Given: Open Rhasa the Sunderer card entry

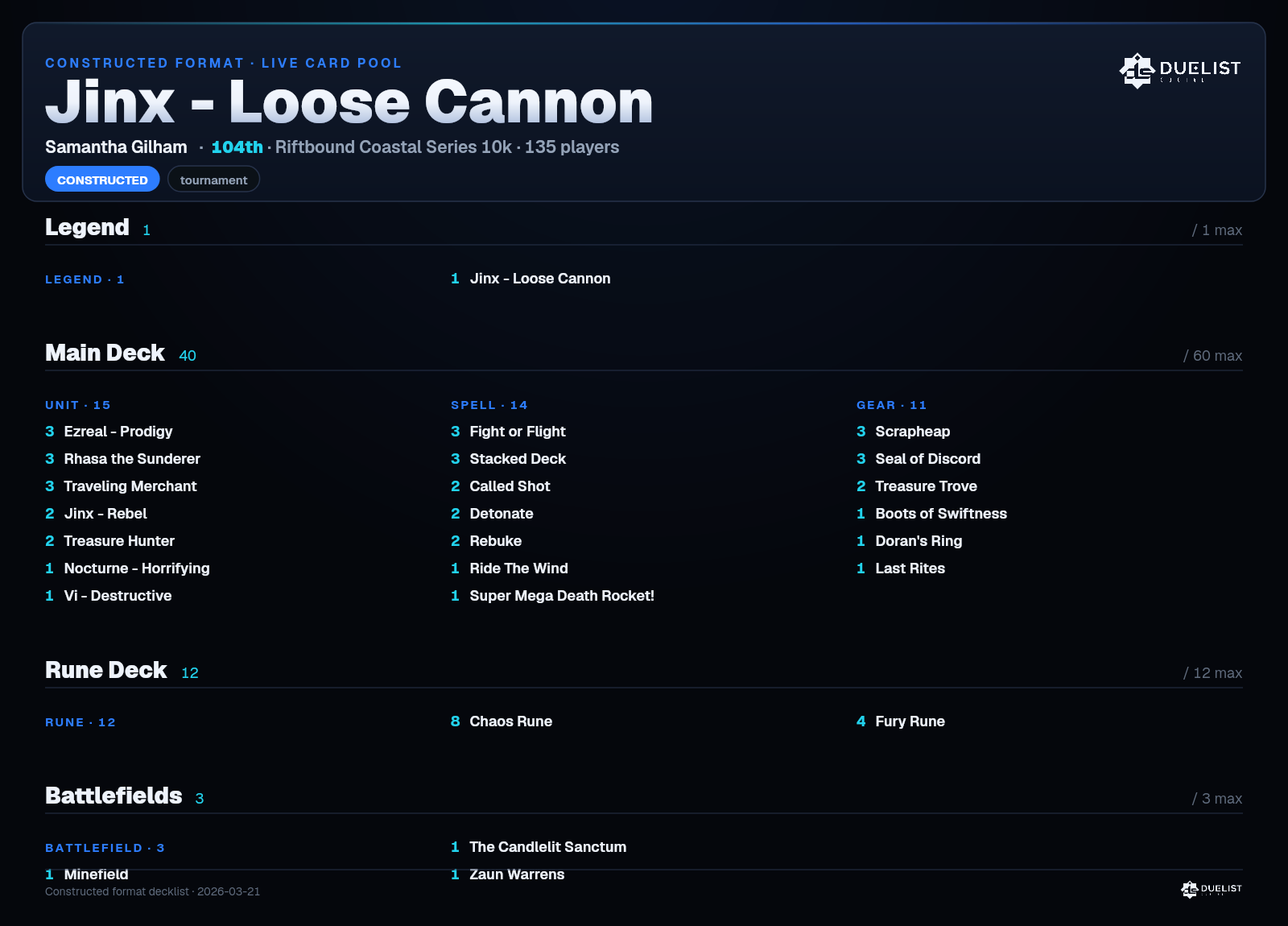Looking at the screenshot, I should pos(122,459).
